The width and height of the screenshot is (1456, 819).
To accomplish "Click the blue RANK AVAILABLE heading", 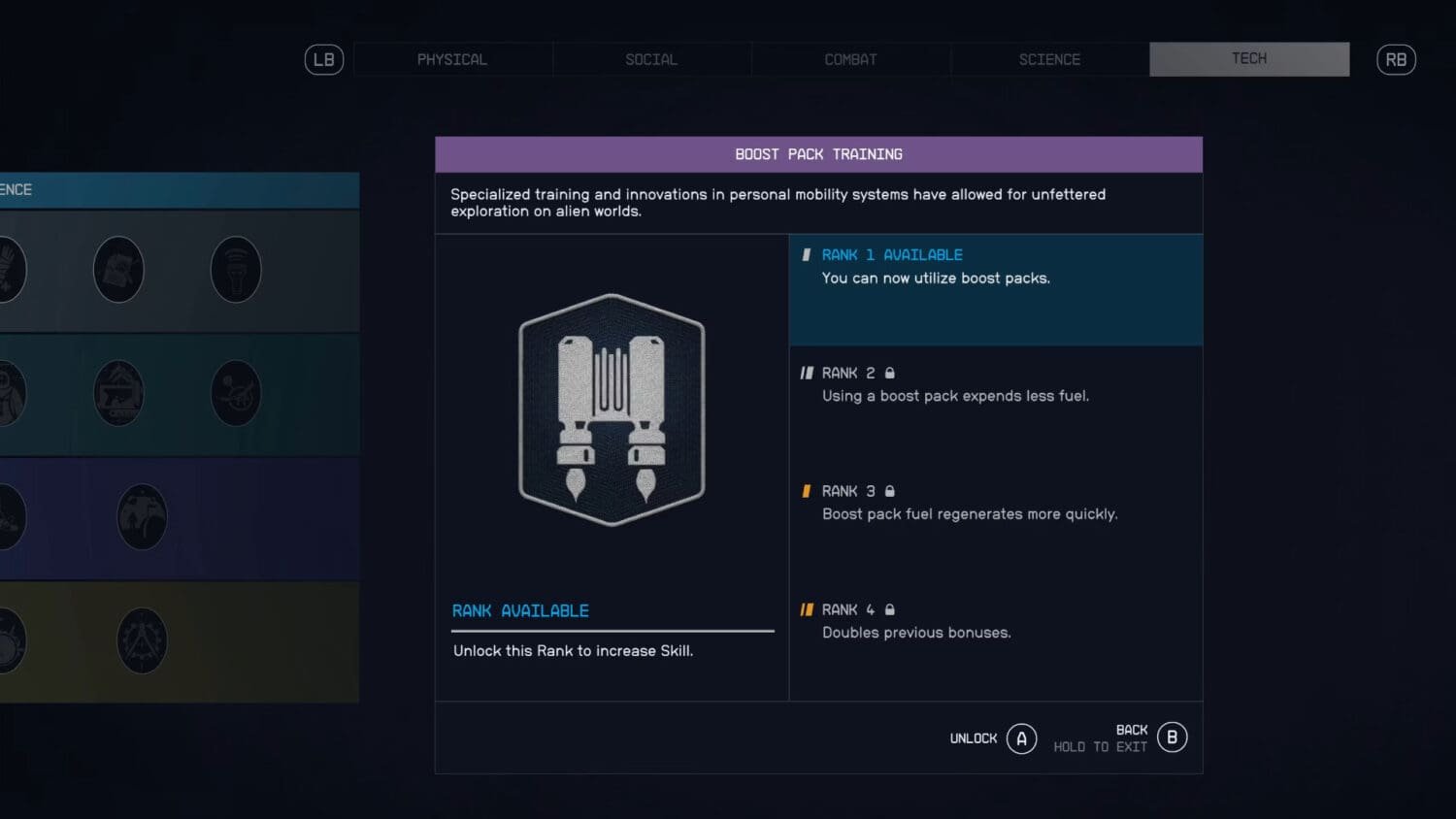I will click(520, 610).
